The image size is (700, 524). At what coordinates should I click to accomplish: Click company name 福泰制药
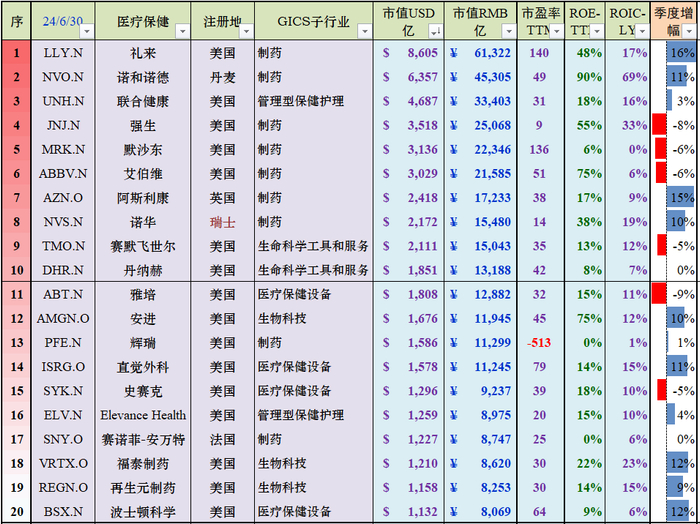pos(143,463)
